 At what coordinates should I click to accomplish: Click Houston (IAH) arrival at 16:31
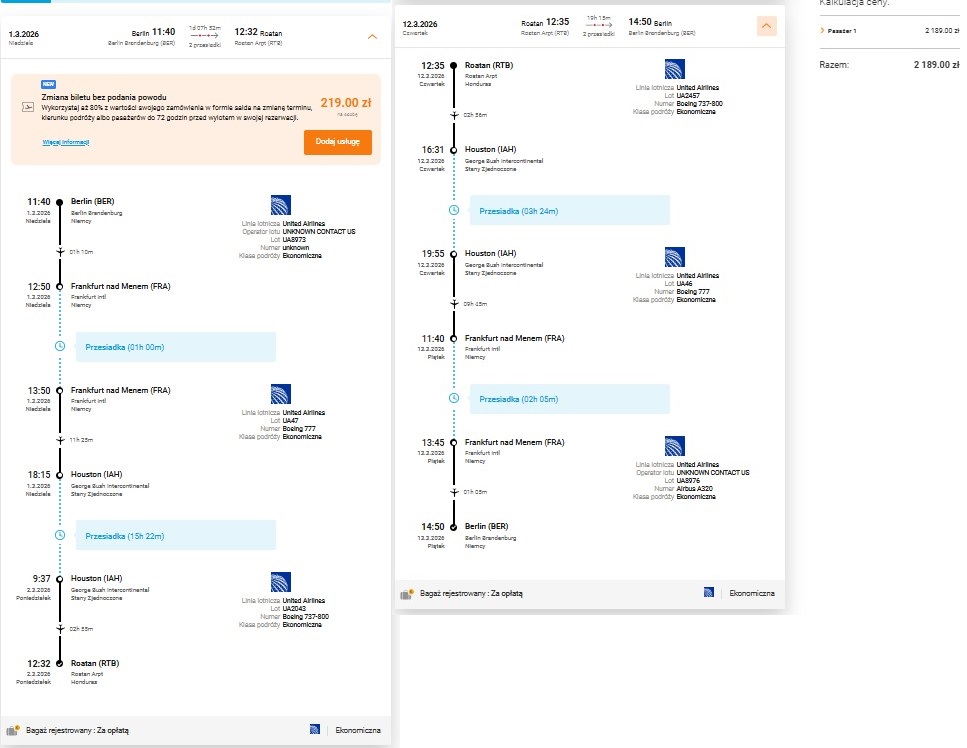click(491, 150)
